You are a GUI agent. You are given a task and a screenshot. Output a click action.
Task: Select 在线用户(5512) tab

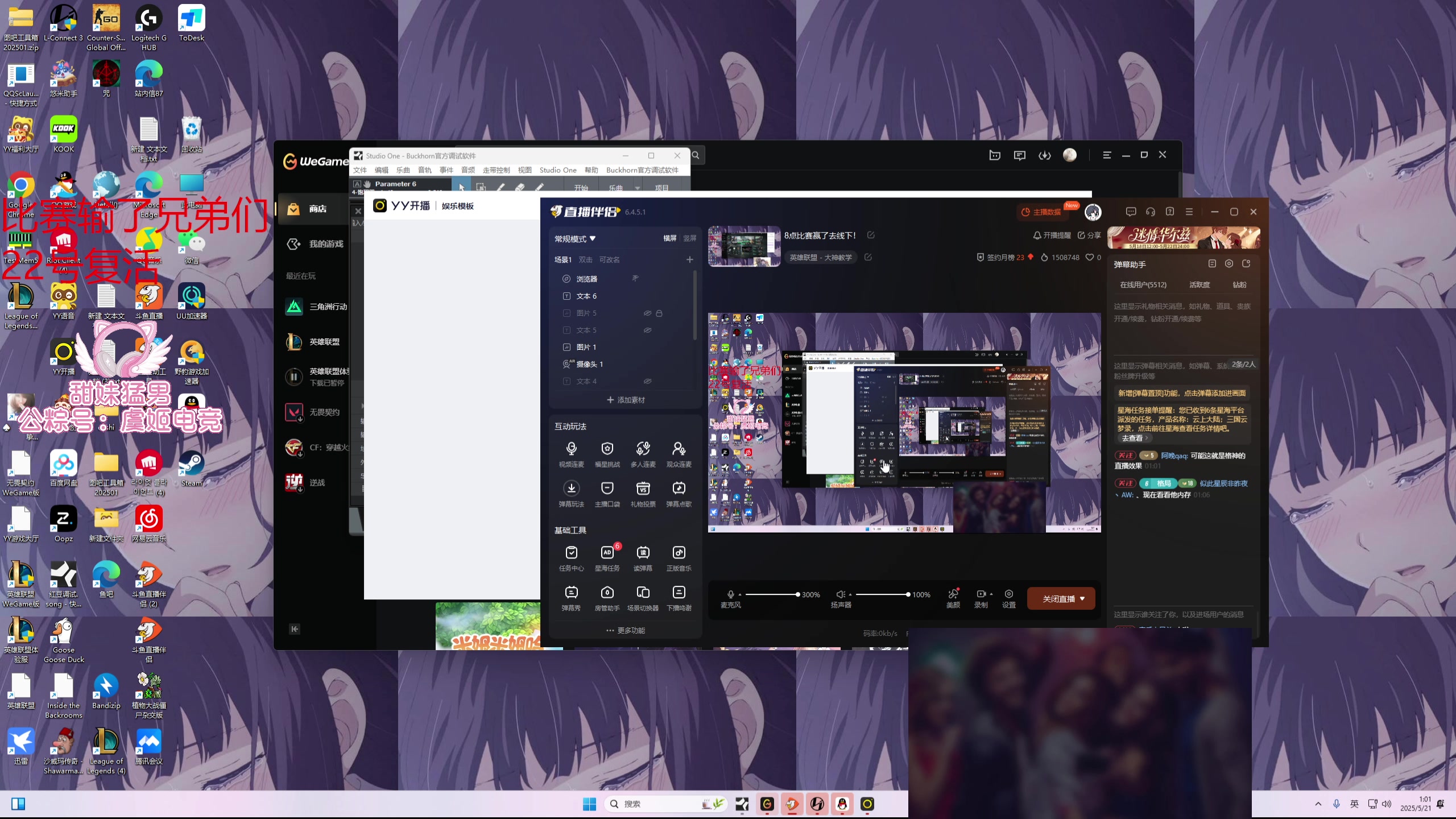1143,285
